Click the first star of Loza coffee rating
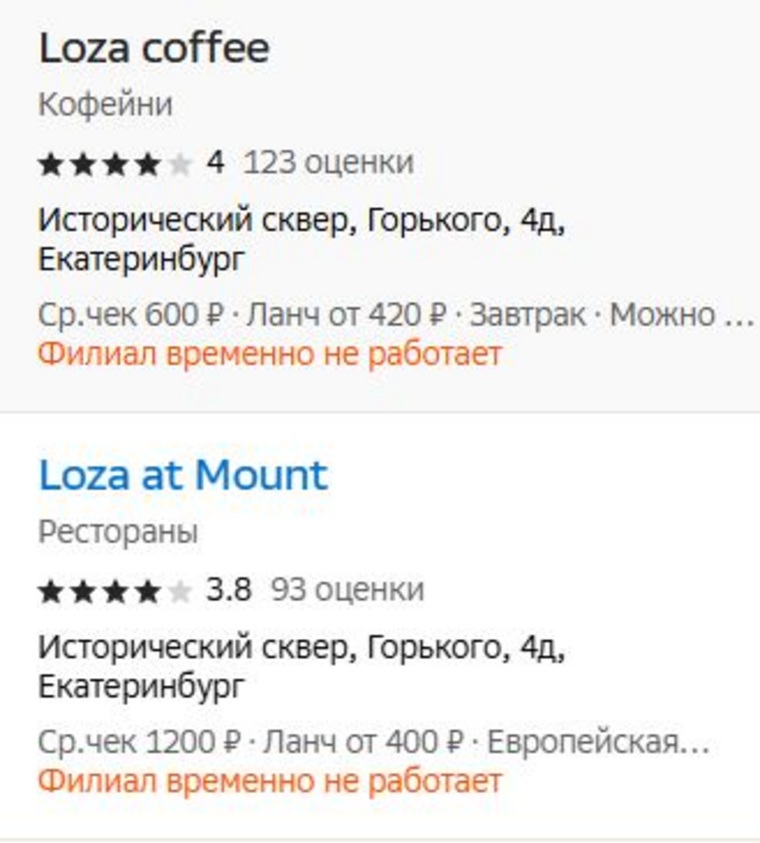Screen dimensions: 760x843 52,164
